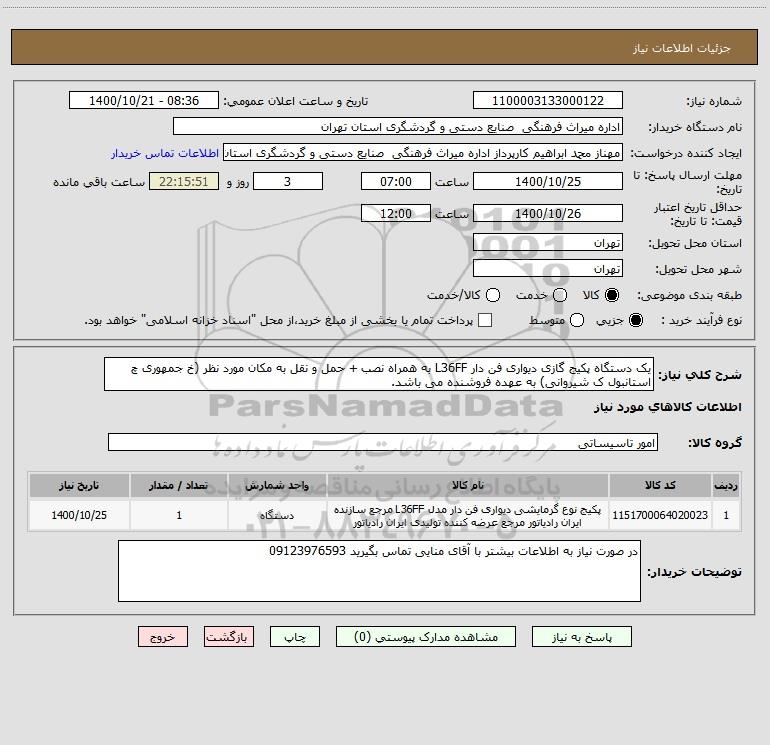Image resolution: width=770 pixels, height=745 pixels.
Task: Click the اطلاعات کالاهای مورد نیاز heading
Action: (x=667, y=407)
